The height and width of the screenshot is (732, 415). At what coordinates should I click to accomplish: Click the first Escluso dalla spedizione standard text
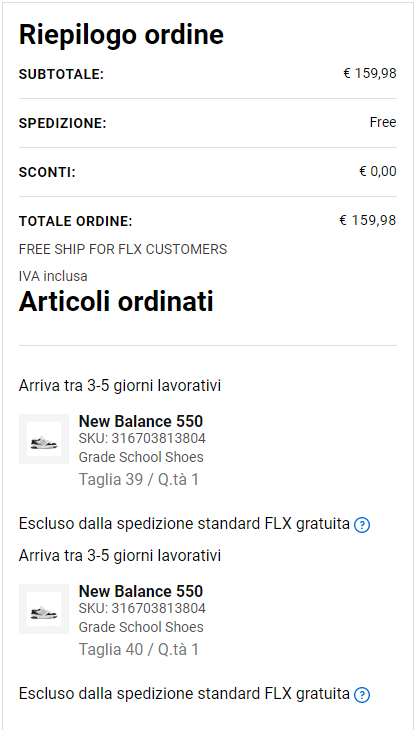click(x=184, y=524)
